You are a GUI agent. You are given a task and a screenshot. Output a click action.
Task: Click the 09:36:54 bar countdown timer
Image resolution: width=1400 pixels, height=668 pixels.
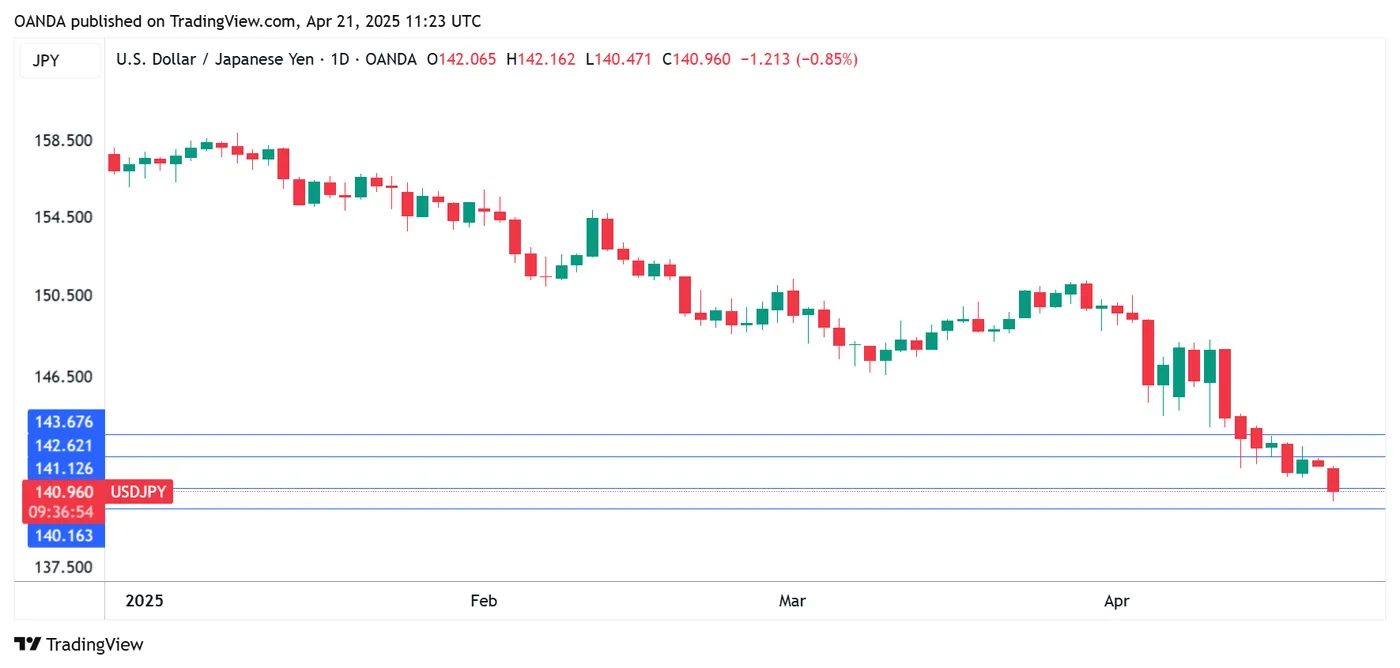click(64, 512)
